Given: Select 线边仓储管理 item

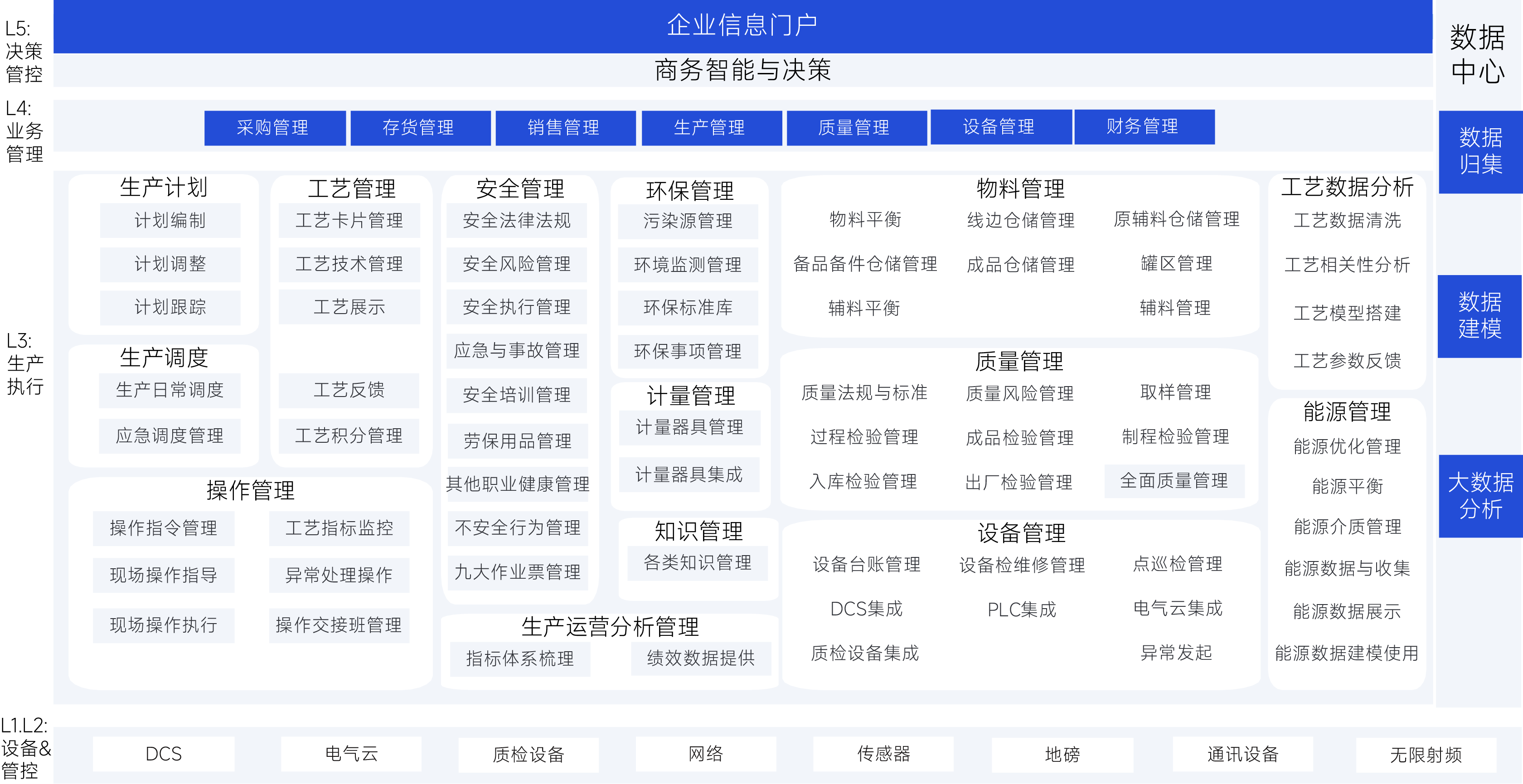Looking at the screenshot, I should pyautogui.click(x=1021, y=221).
